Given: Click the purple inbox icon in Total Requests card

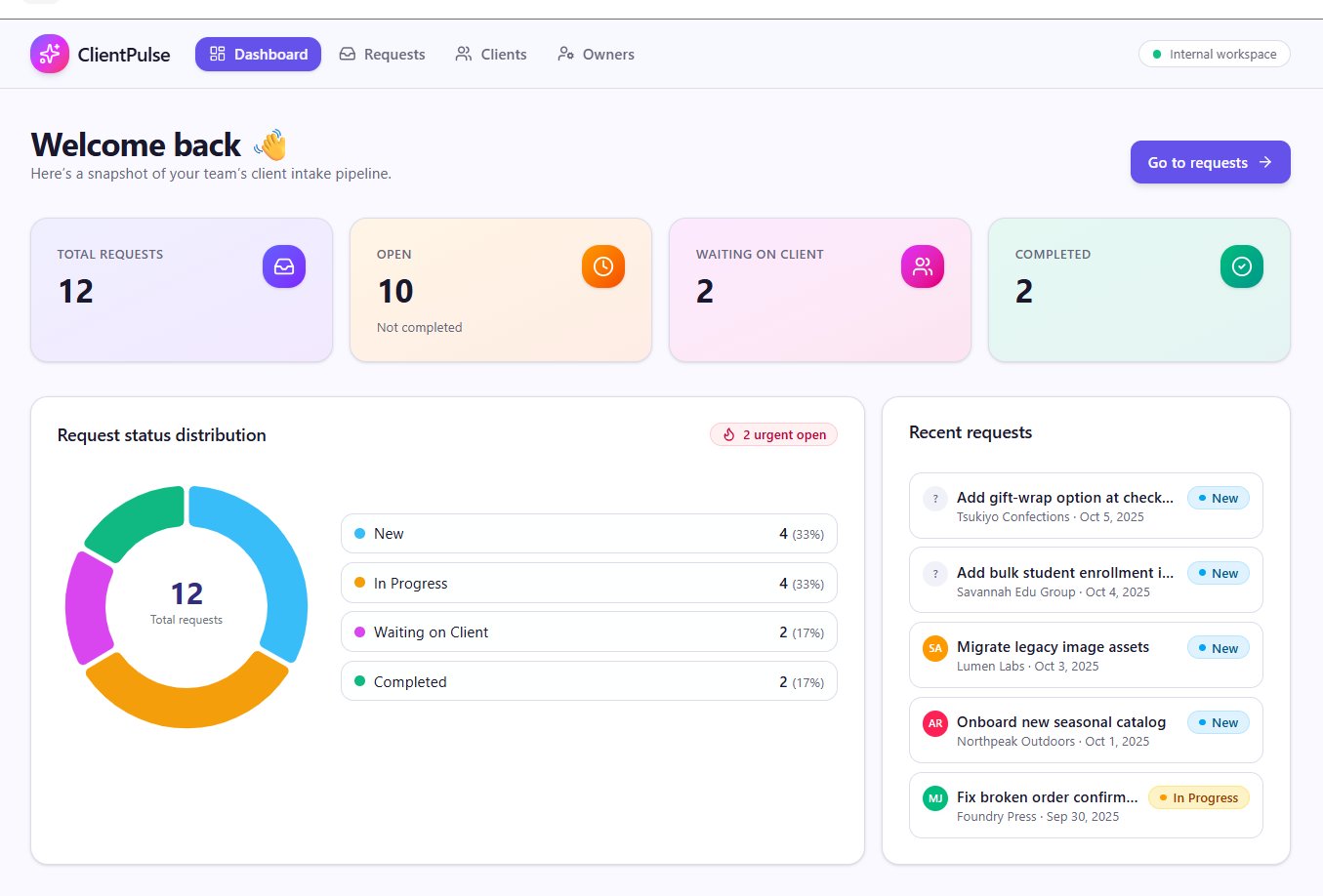Looking at the screenshot, I should tap(284, 266).
